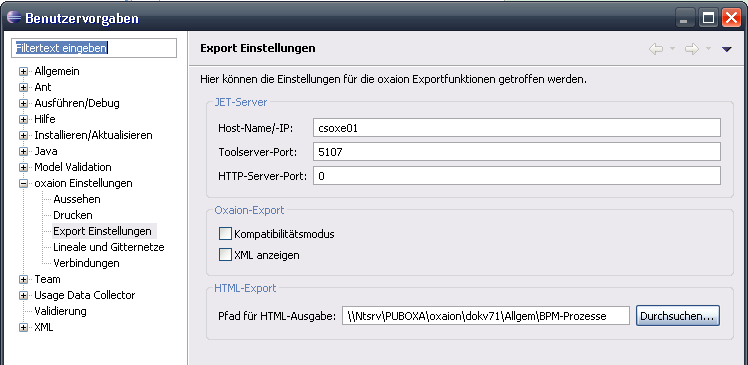Open the view menu triangle icon
Image resolution: width=748 pixels, height=365 pixels.
tap(727, 49)
